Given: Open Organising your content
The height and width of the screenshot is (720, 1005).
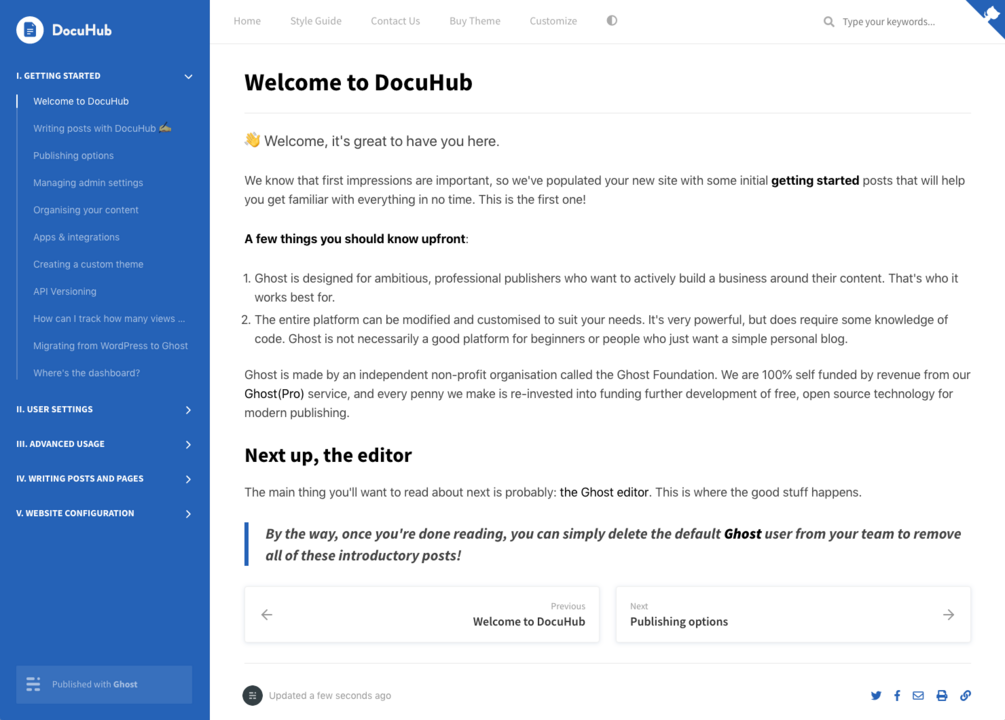Looking at the screenshot, I should tap(86, 210).
